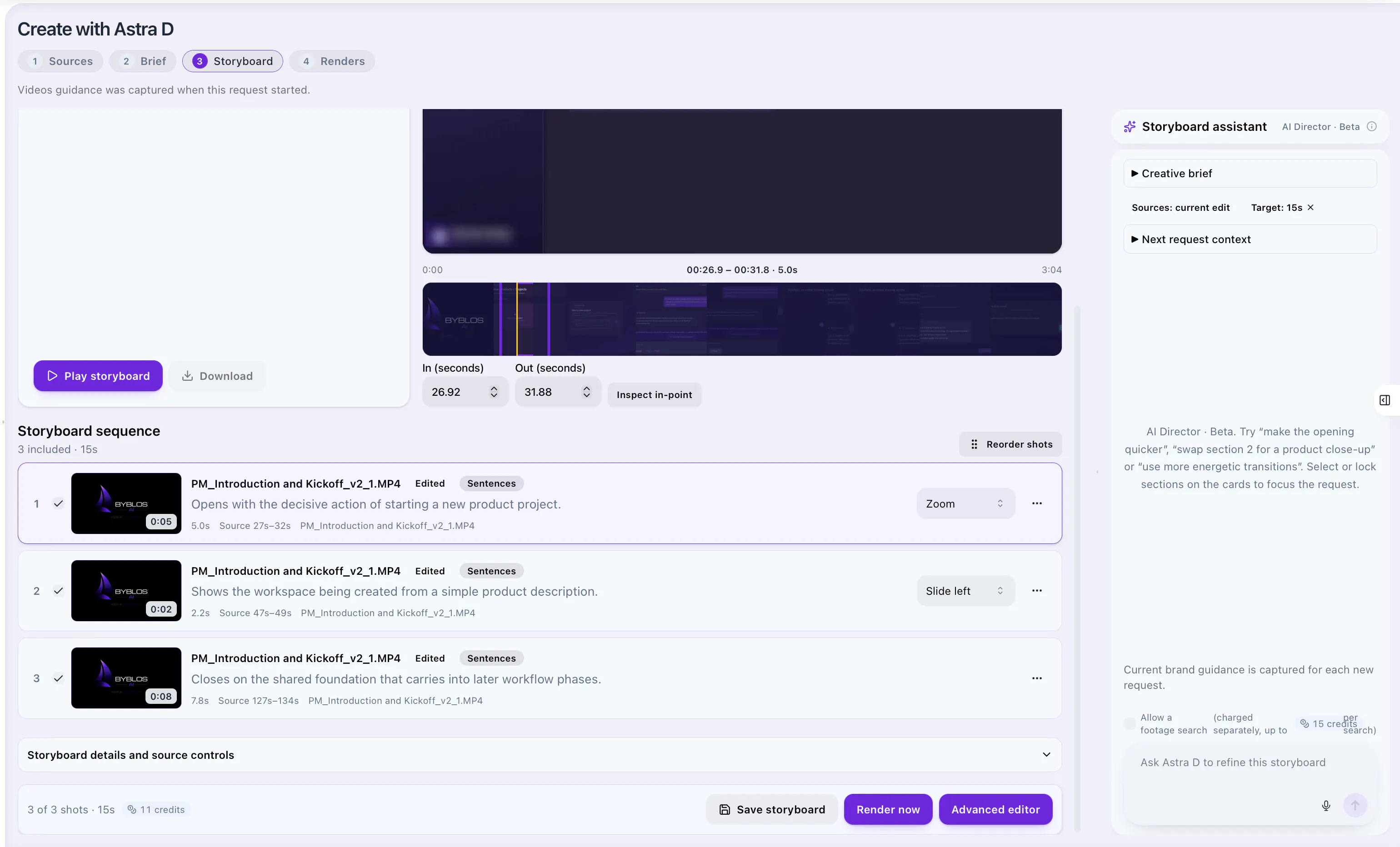Click the Sentences tag on shot 1

point(491,483)
